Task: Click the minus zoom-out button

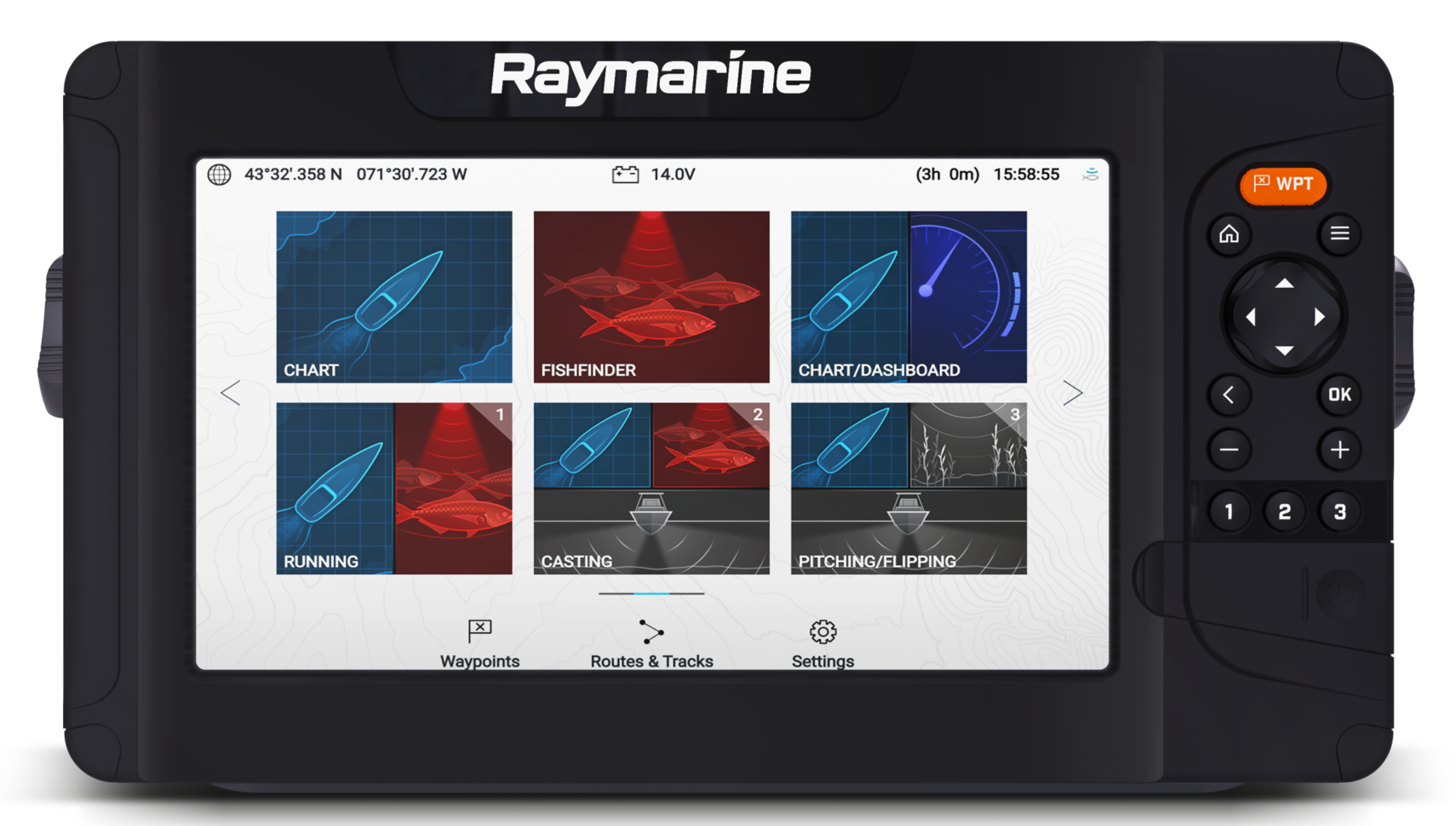Action: 1229,450
